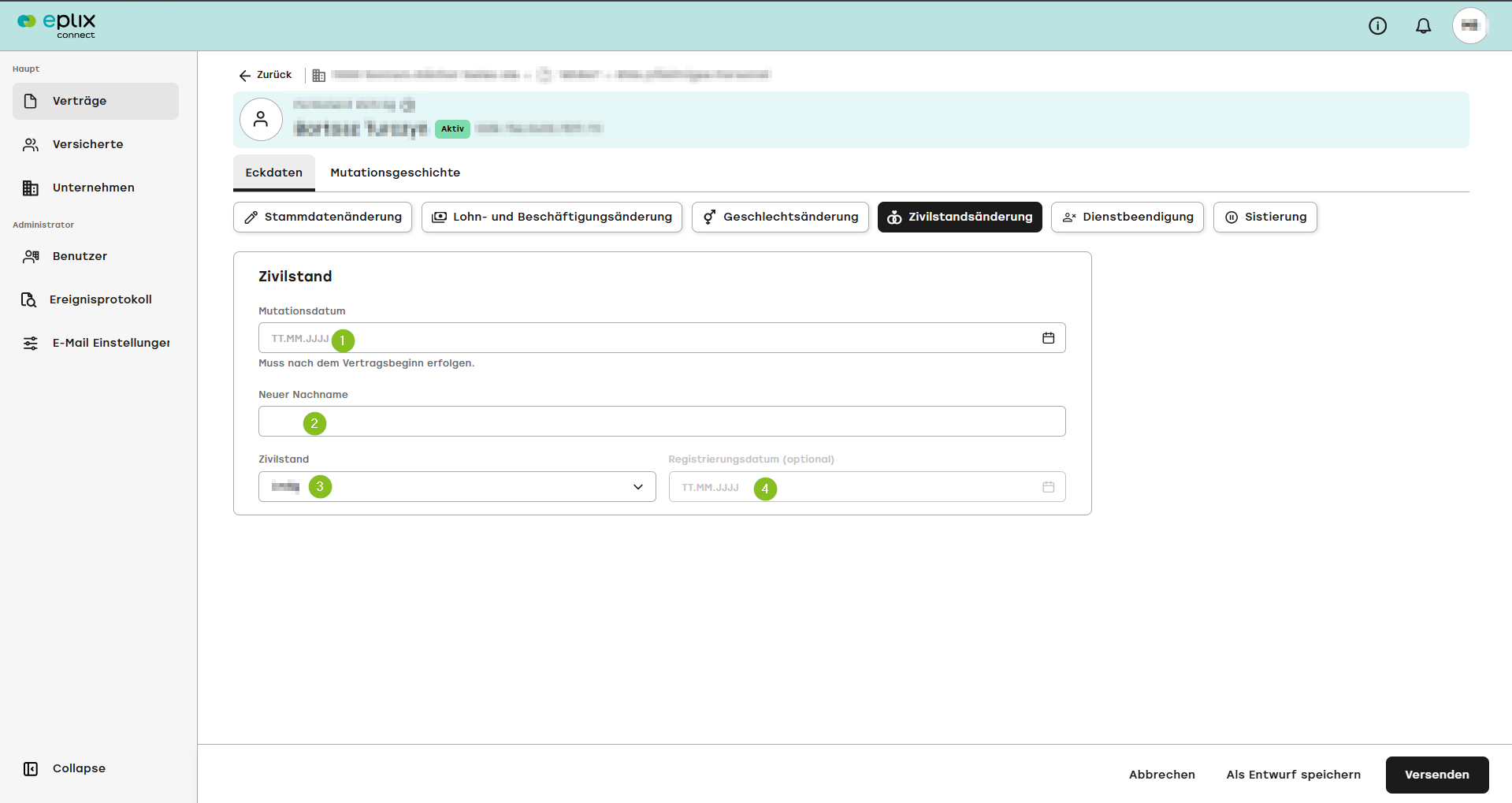
Task: Click the Neuer Nachname label
Action: click(x=303, y=395)
